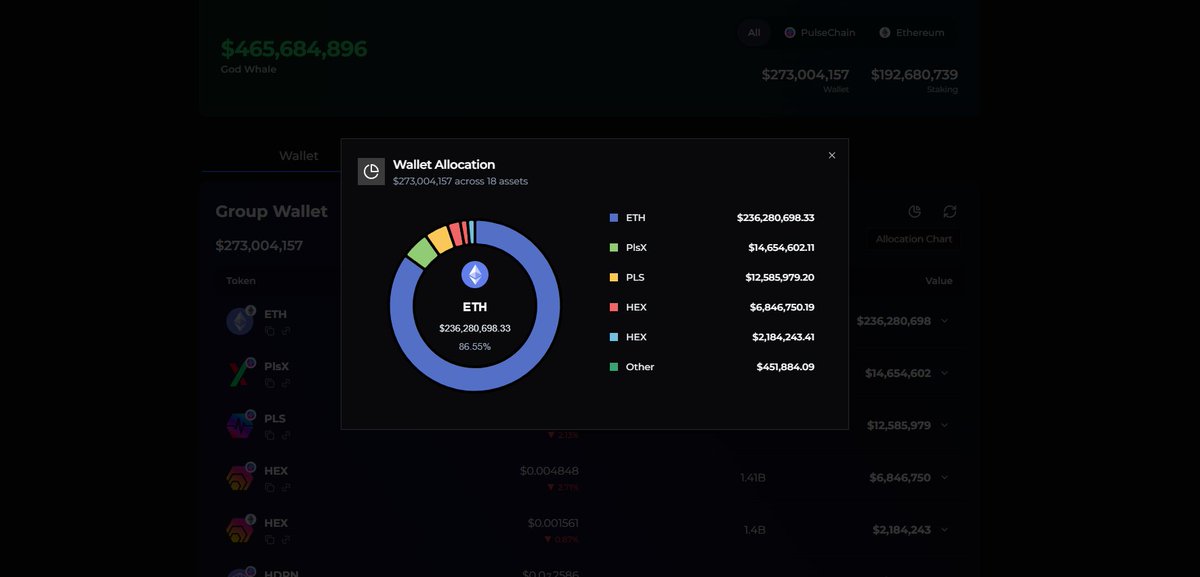Viewport: 1200px width, 577px height.
Task: Expand the HEX $6,846,750 row chevron
Action: pyautogui.click(x=945, y=478)
